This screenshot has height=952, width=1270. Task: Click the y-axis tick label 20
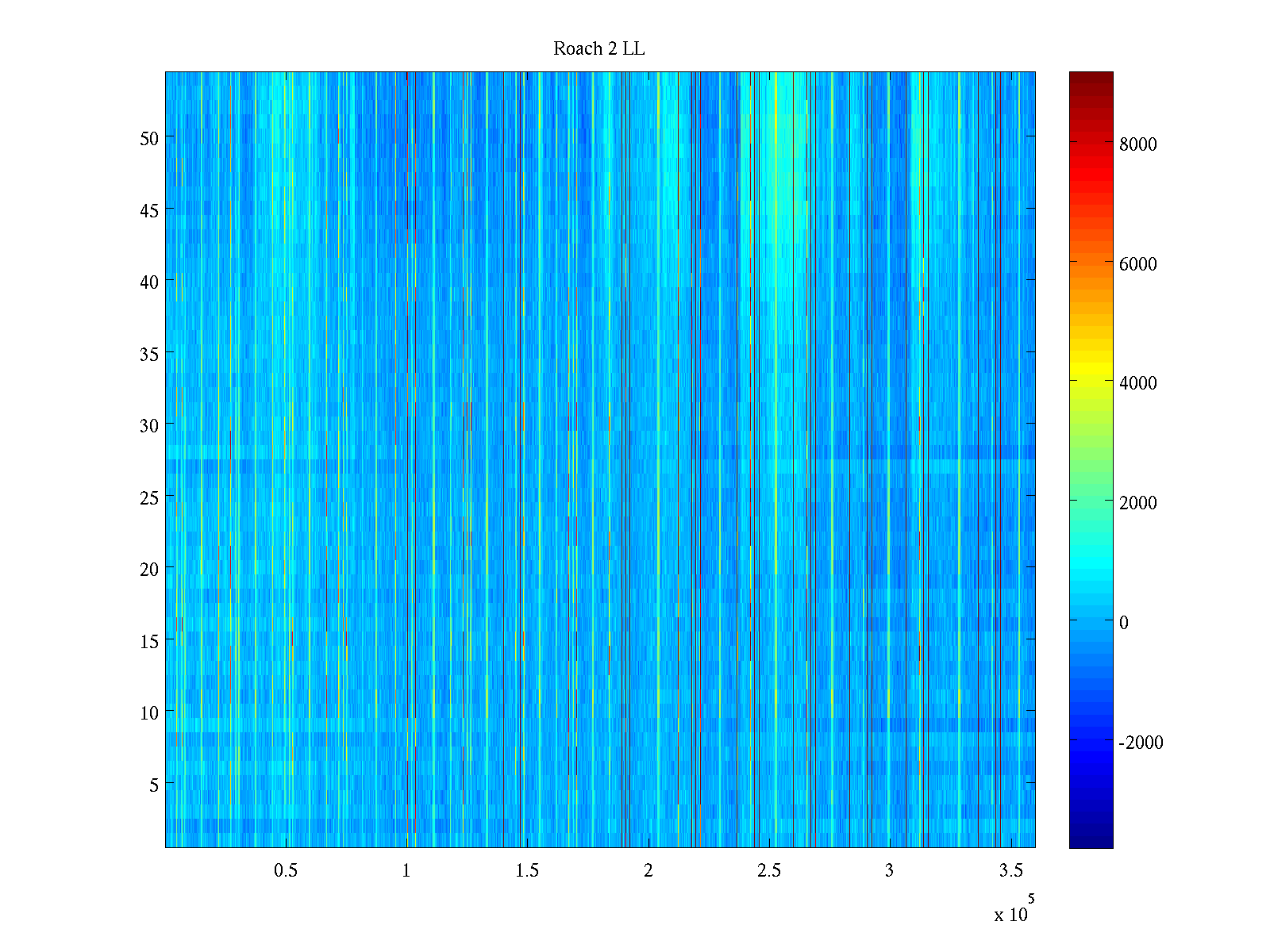point(149,569)
